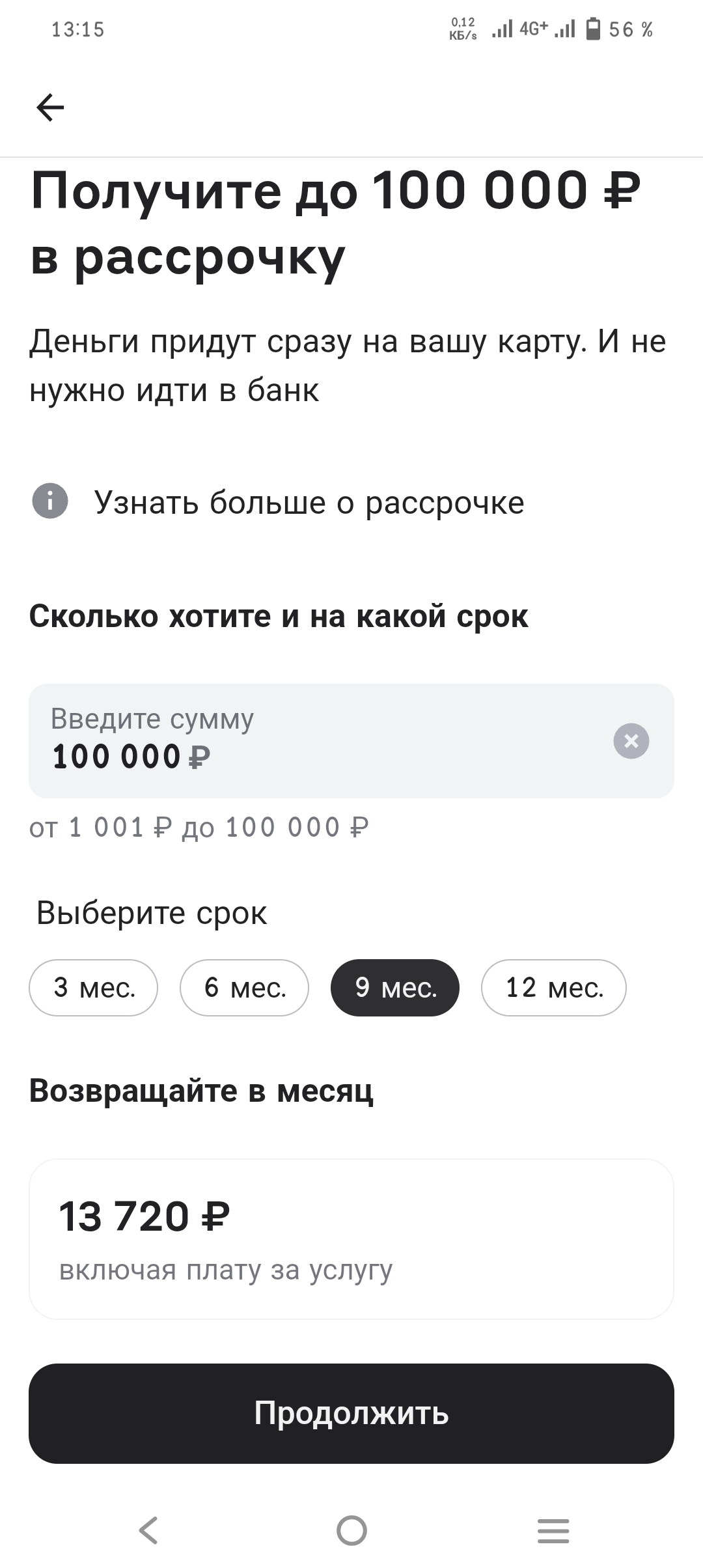
Task: Select the 3 мес. term option
Action: [94, 988]
